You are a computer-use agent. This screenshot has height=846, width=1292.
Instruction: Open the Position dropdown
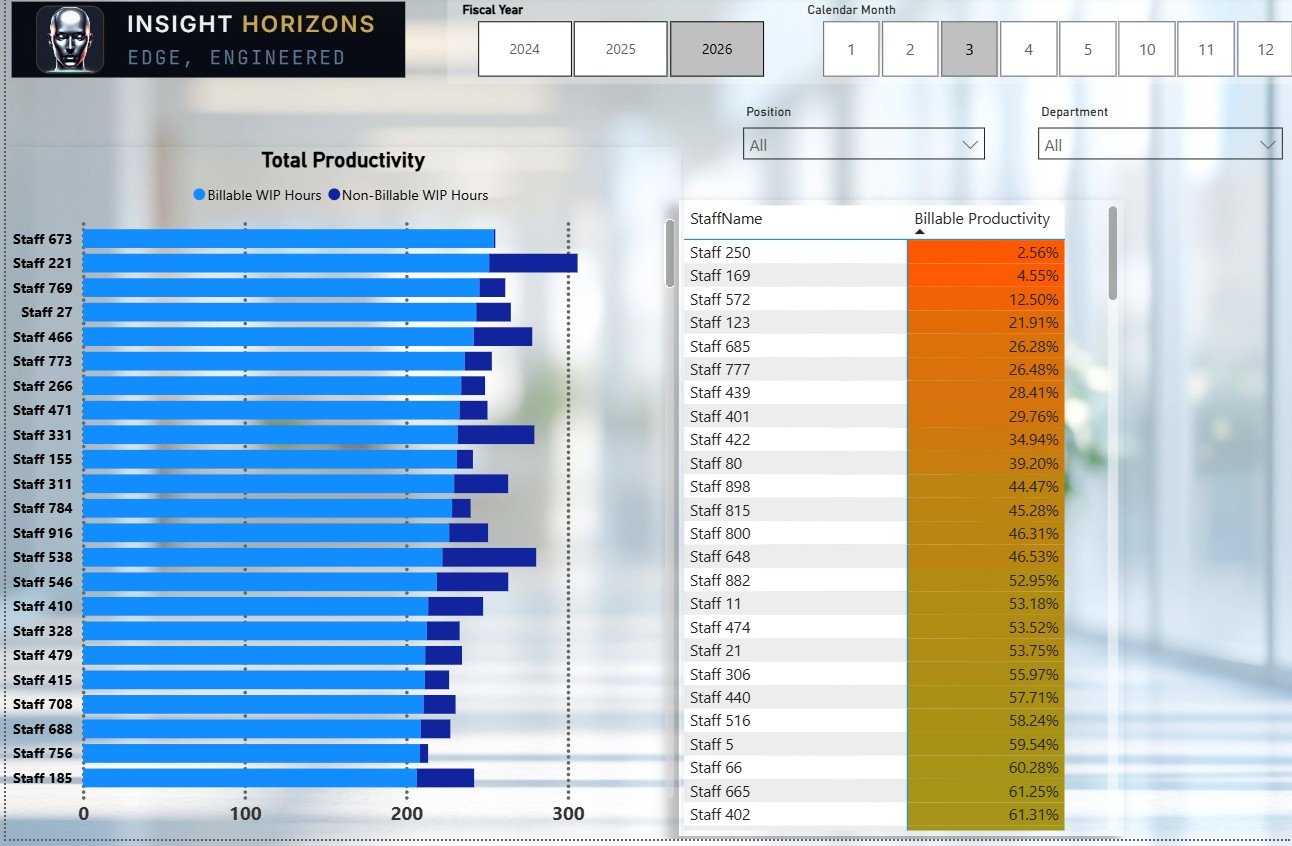pos(864,144)
